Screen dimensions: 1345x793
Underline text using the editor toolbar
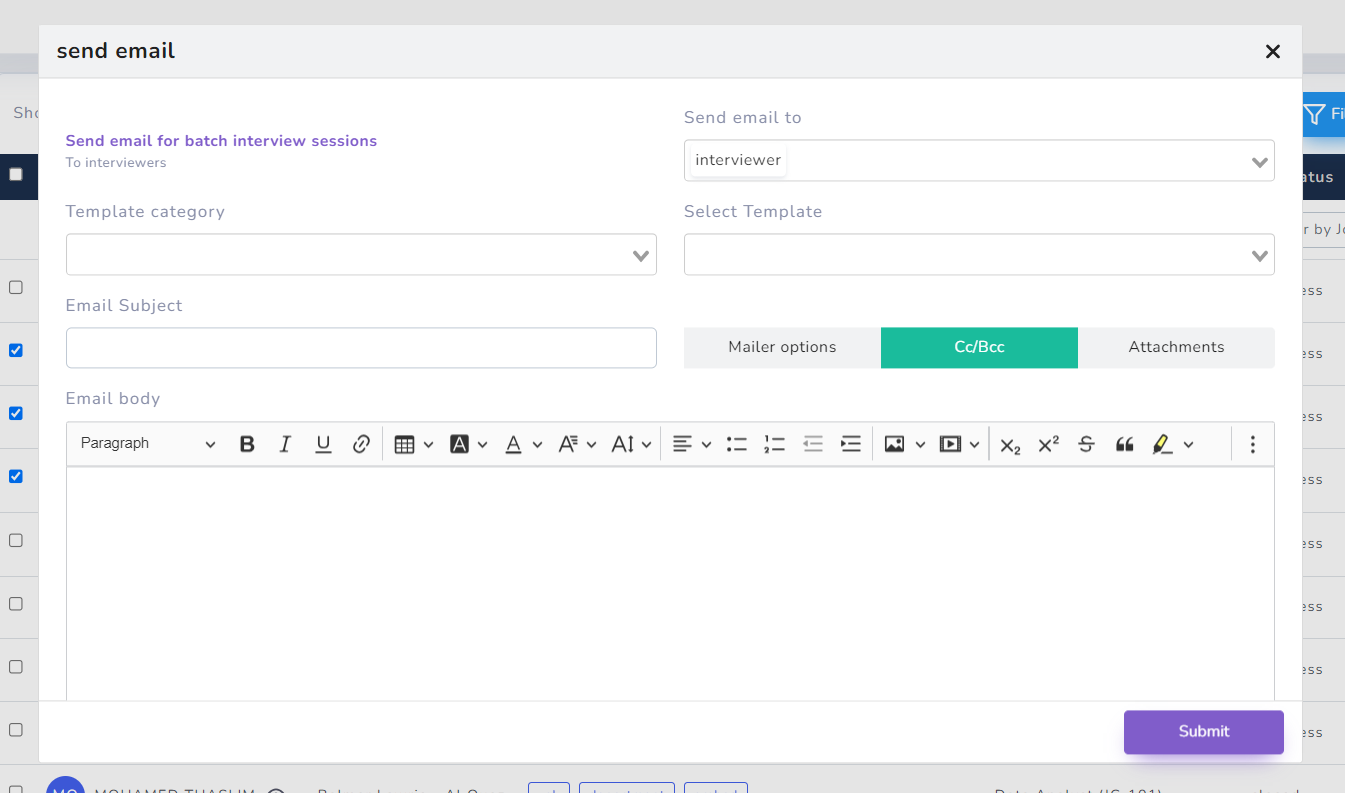pyautogui.click(x=323, y=443)
